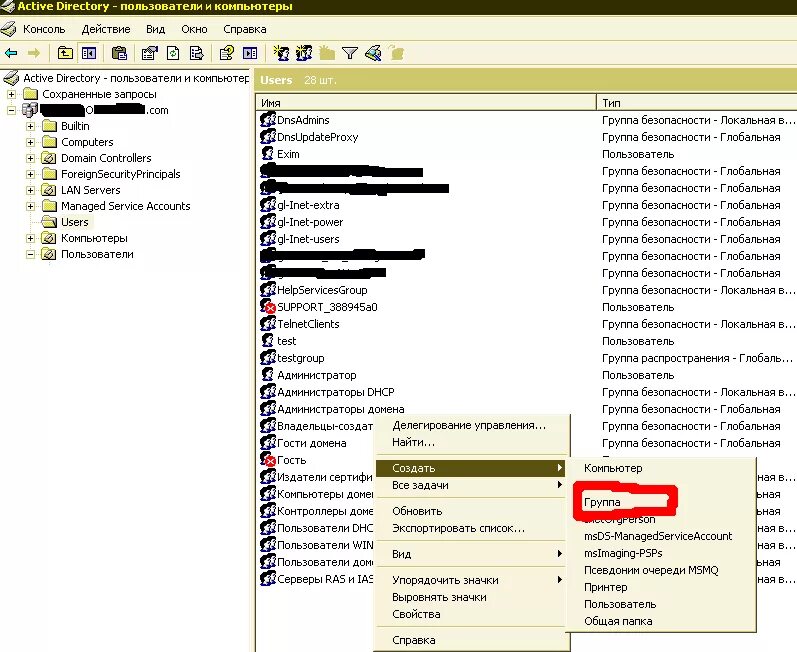Image resolution: width=797 pixels, height=652 pixels.
Task: Select Гости домена in the list
Action: (x=312, y=443)
